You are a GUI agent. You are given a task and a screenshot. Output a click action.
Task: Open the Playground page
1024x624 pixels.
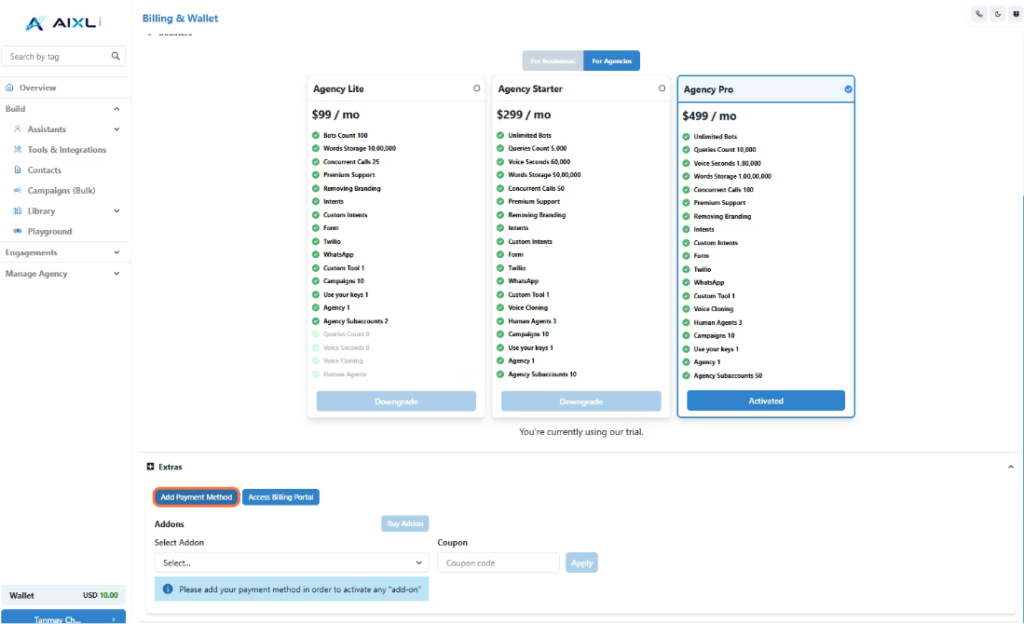point(49,231)
